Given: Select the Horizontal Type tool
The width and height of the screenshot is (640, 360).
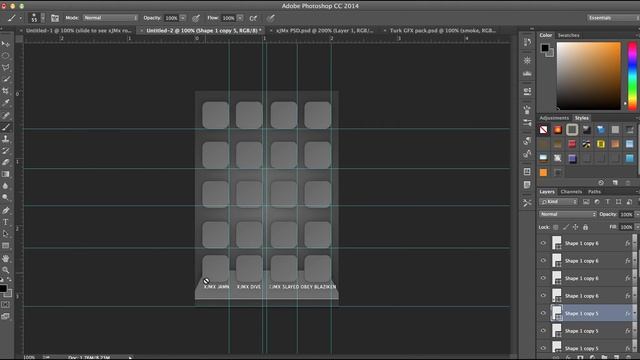Looking at the screenshot, I should 5,222.
